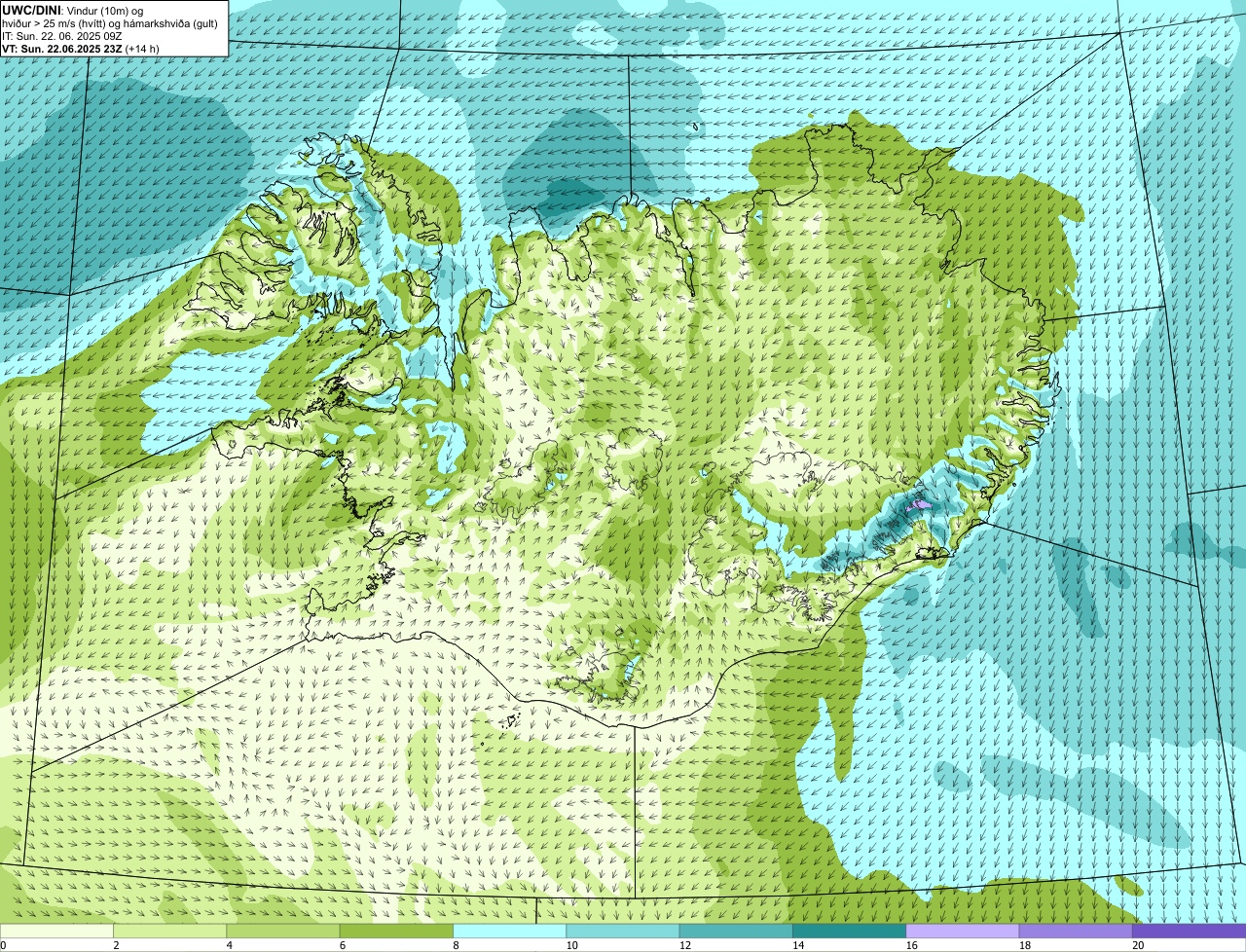Screen dimensions: 1246x952
Task: Select the legend value "10"
Action: click(x=570, y=945)
